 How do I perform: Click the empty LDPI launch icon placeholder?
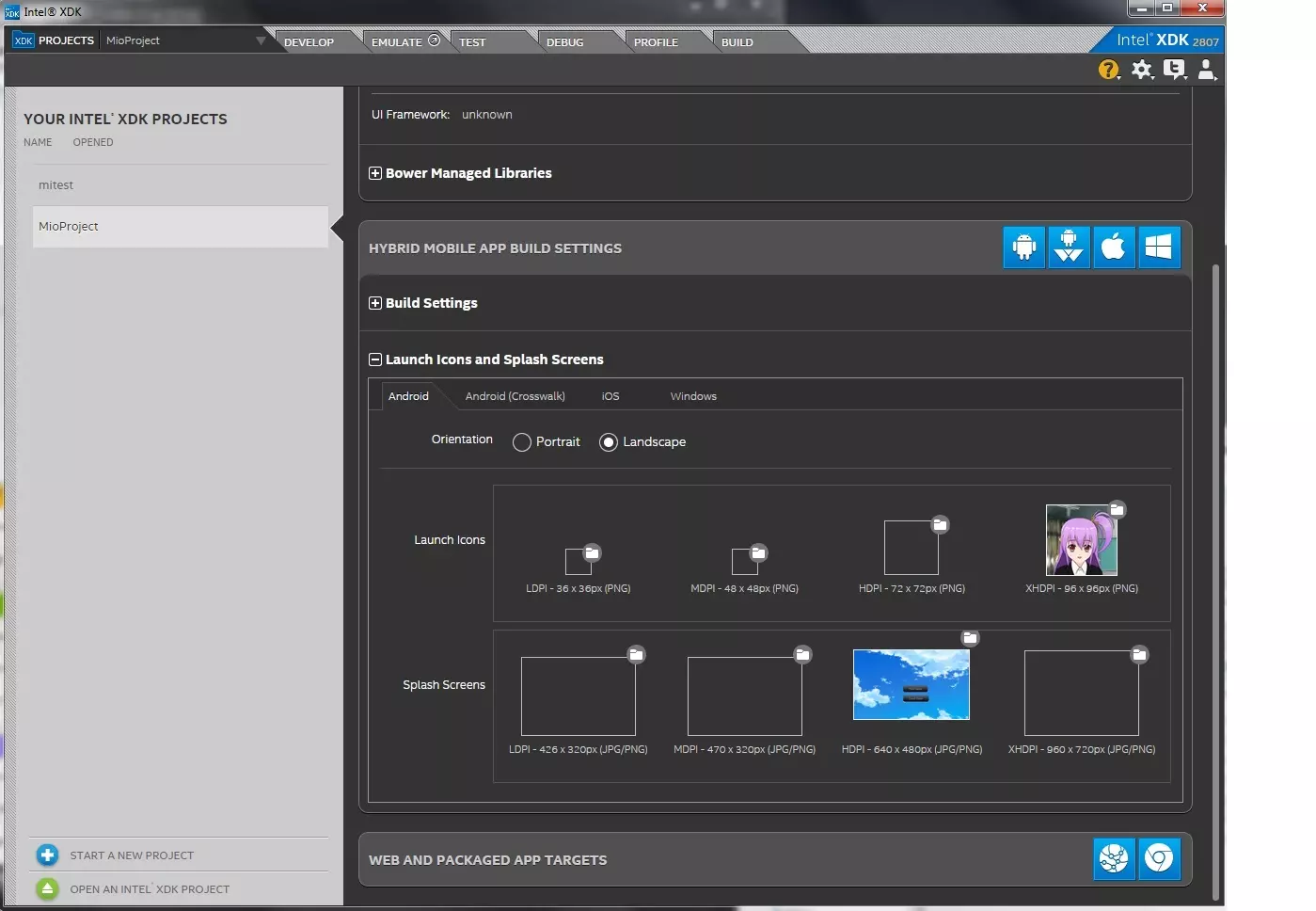tap(579, 562)
